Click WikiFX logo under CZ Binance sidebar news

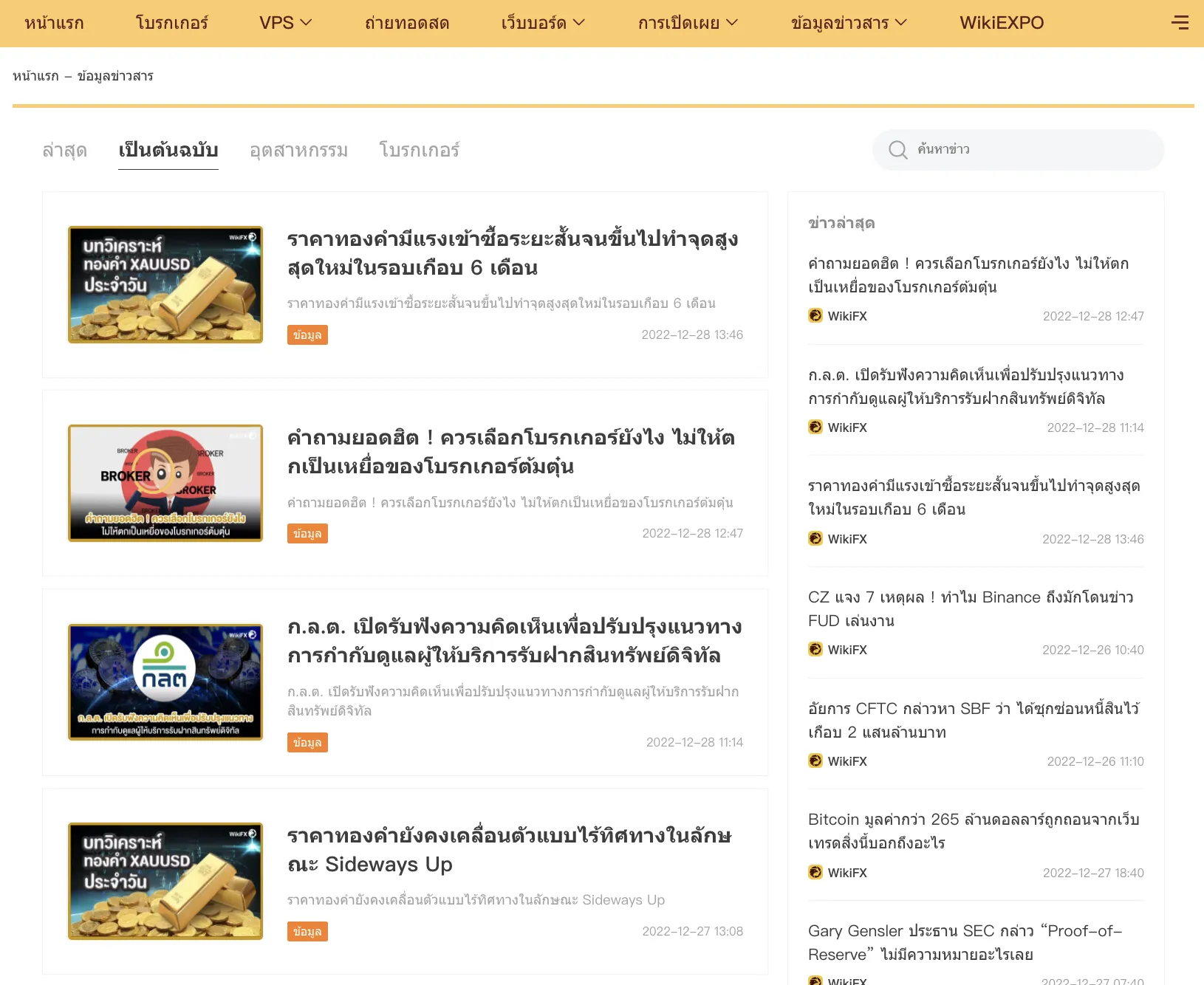(x=815, y=649)
